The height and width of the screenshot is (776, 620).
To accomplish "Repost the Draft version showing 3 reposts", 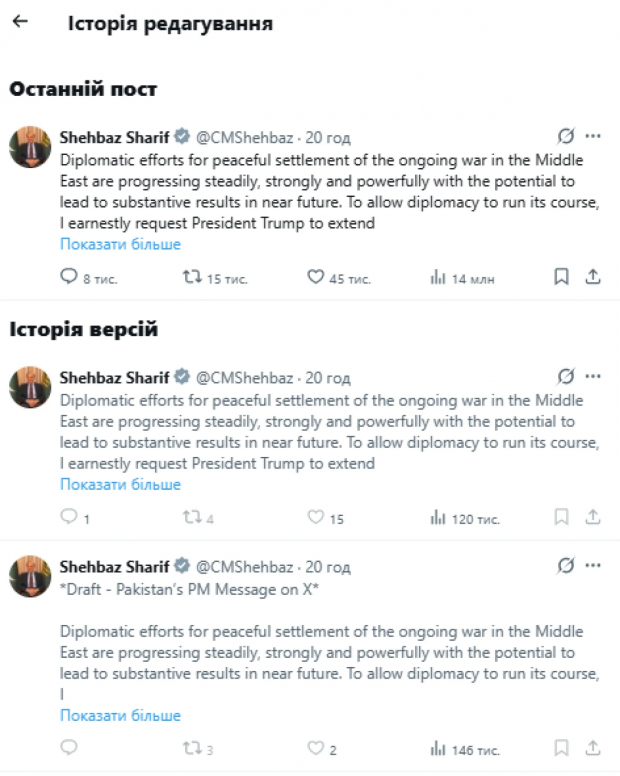I will click(192, 748).
